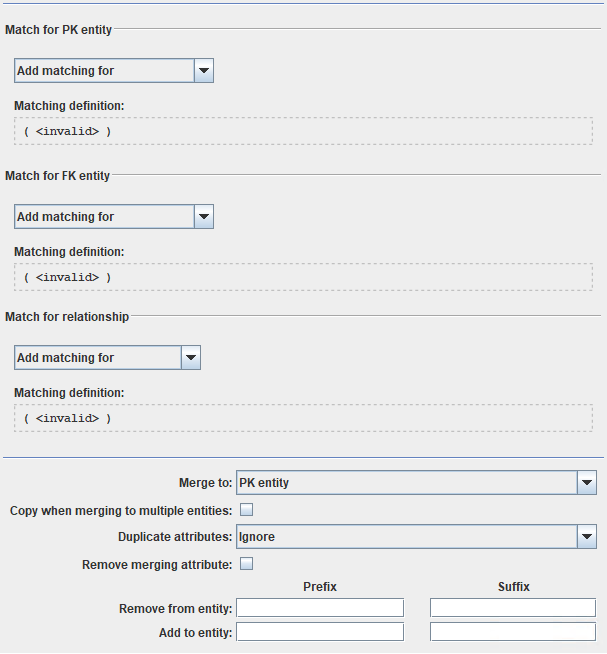The width and height of the screenshot is (607, 654).
Task: Open PK entity 'Add matching for' dropdown arrow
Action: pyautogui.click(x=203, y=71)
